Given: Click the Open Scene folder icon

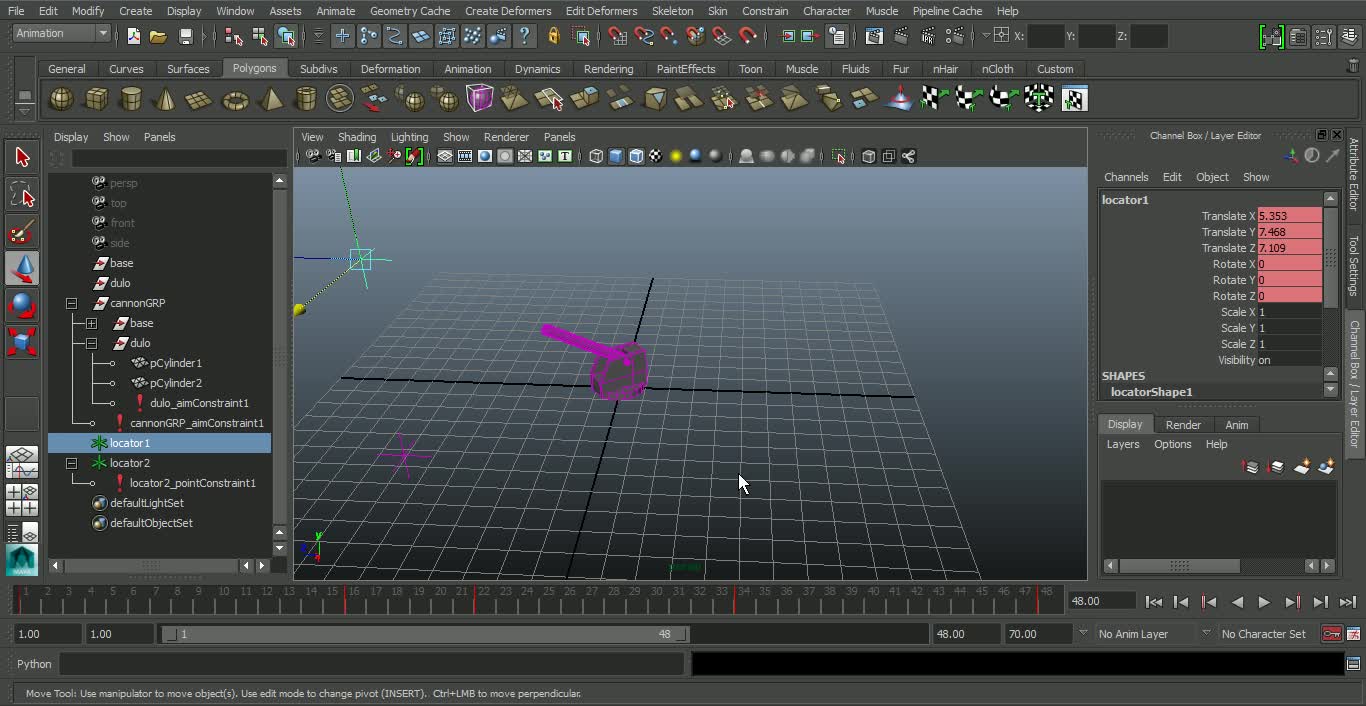Looking at the screenshot, I should [158, 36].
